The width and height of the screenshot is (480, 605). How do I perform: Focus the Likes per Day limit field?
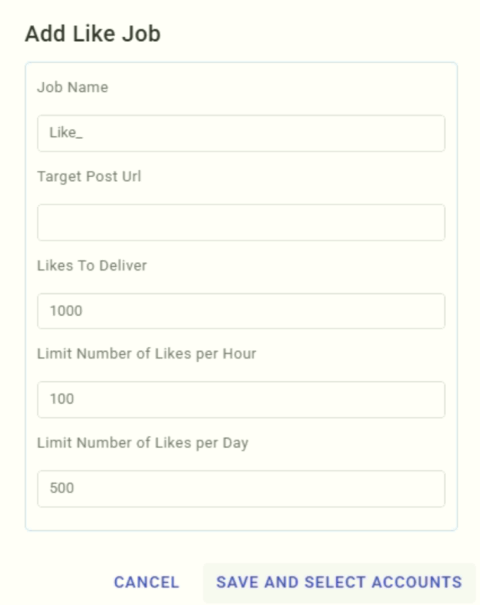point(241,488)
